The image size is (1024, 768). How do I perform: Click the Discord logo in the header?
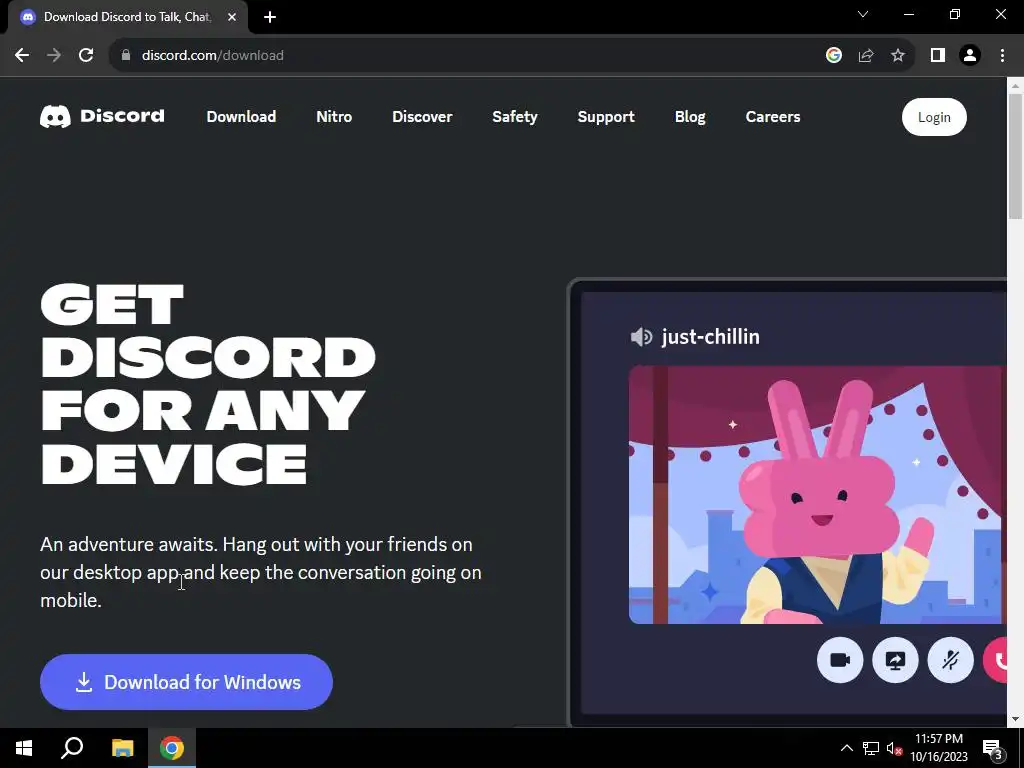pos(102,116)
